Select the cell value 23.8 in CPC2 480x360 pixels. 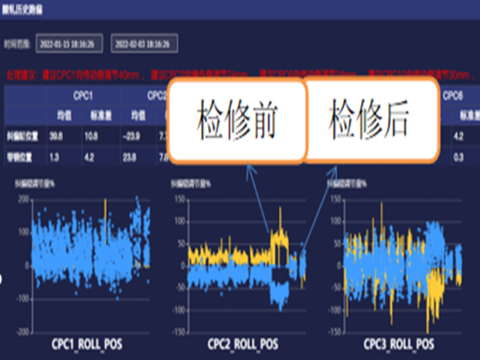[x=129, y=157]
